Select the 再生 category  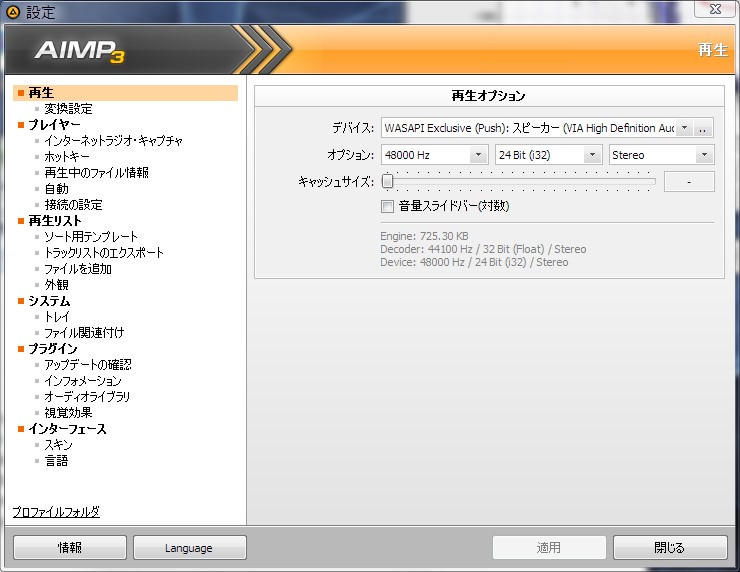pos(126,93)
